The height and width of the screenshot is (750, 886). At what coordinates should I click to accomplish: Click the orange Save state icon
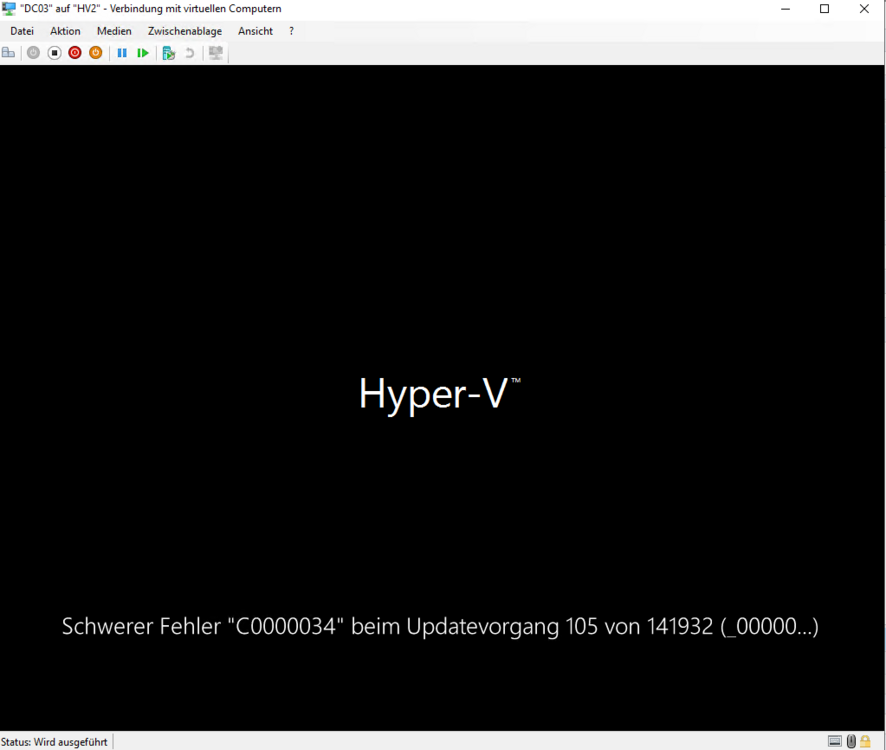(96, 53)
